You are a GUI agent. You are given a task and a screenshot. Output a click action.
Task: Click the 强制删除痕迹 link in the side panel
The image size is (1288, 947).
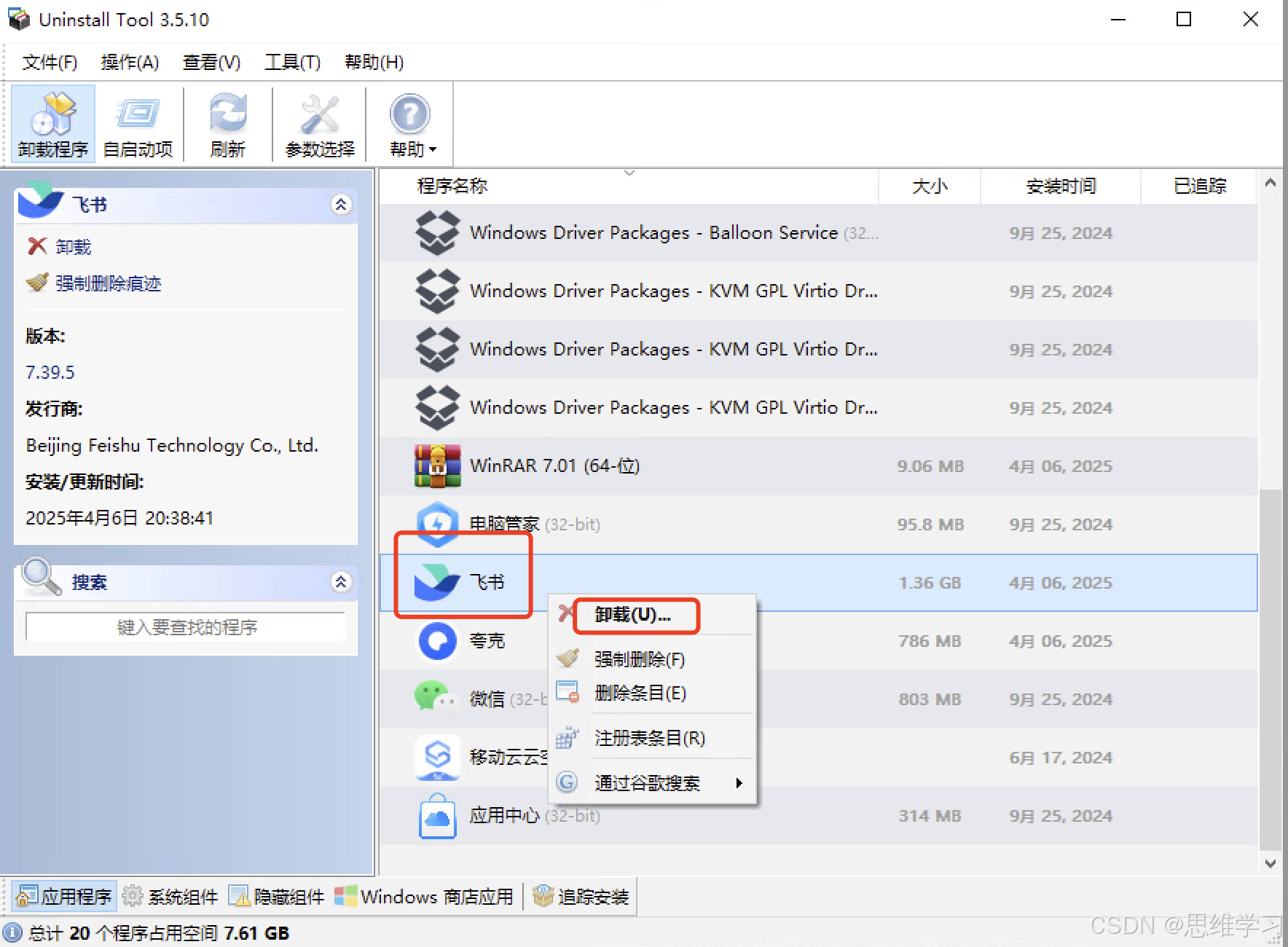(x=109, y=283)
